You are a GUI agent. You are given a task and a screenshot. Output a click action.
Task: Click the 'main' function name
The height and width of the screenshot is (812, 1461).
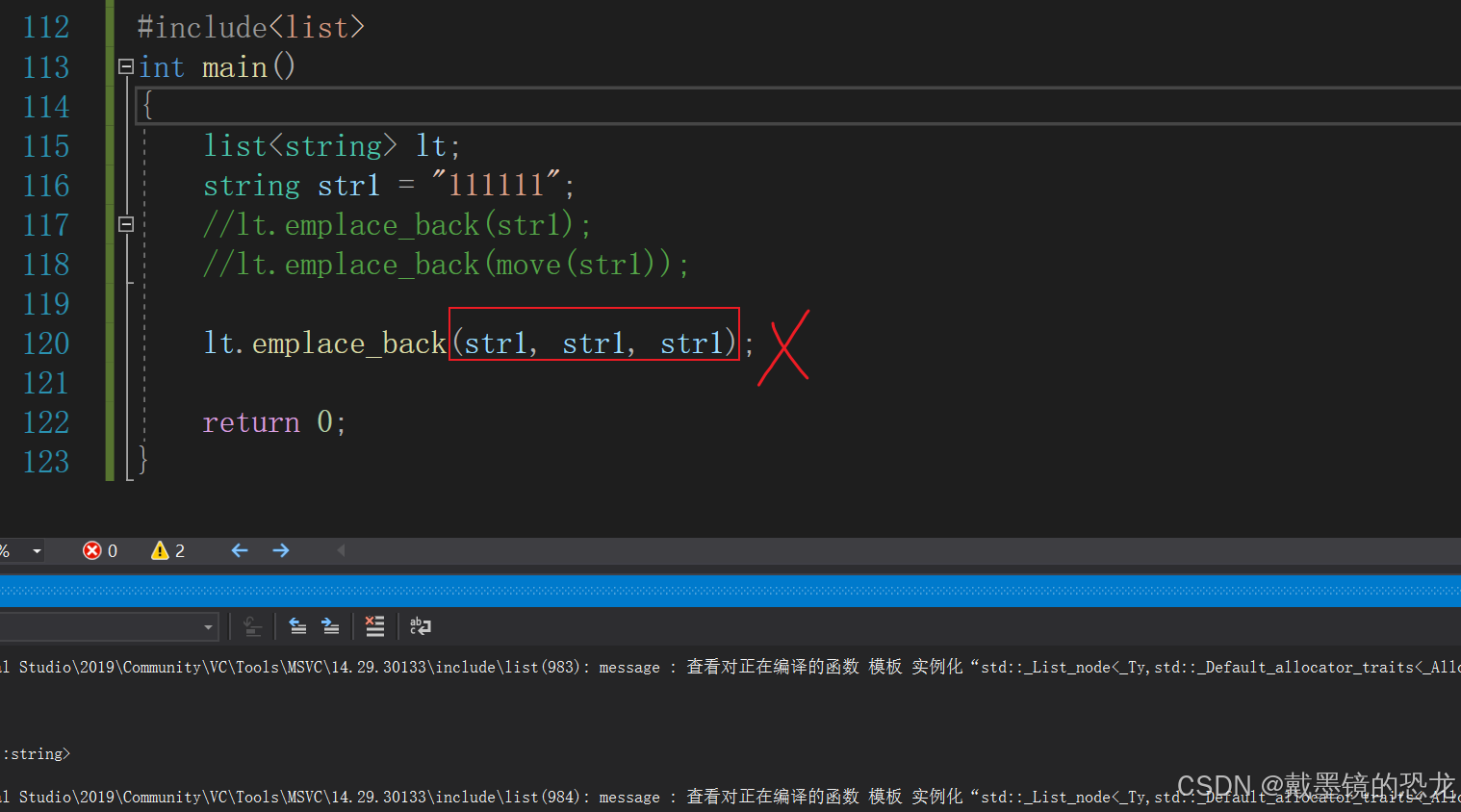pos(235,67)
